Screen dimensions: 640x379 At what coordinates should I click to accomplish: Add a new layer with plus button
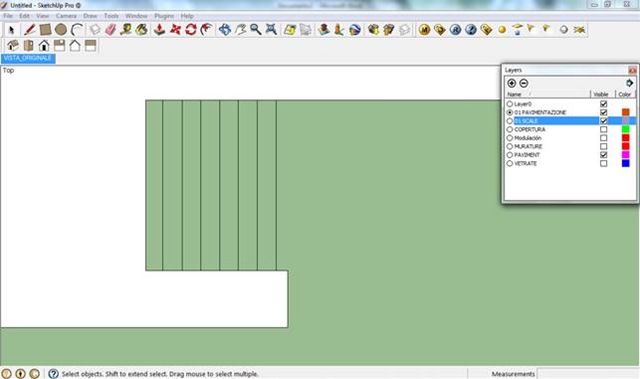click(x=511, y=83)
